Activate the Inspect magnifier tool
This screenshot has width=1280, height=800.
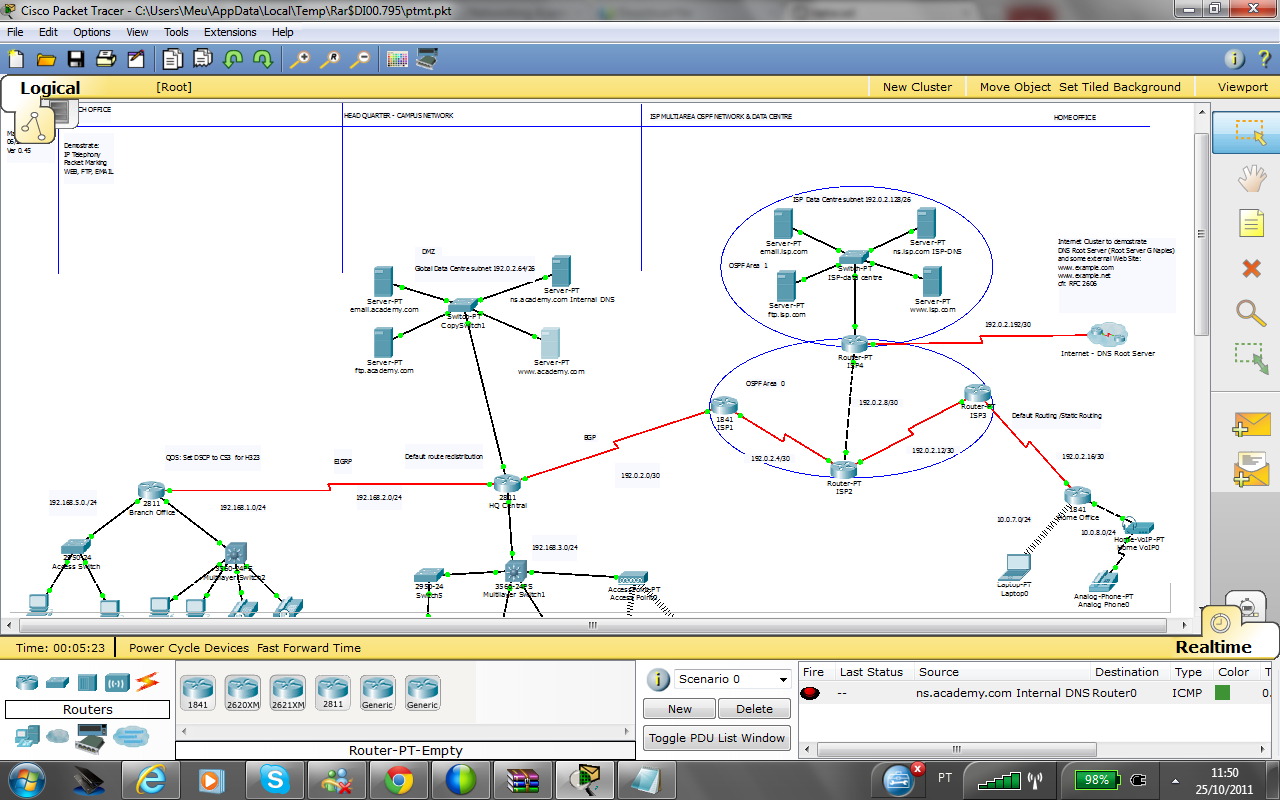coord(1251,313)
